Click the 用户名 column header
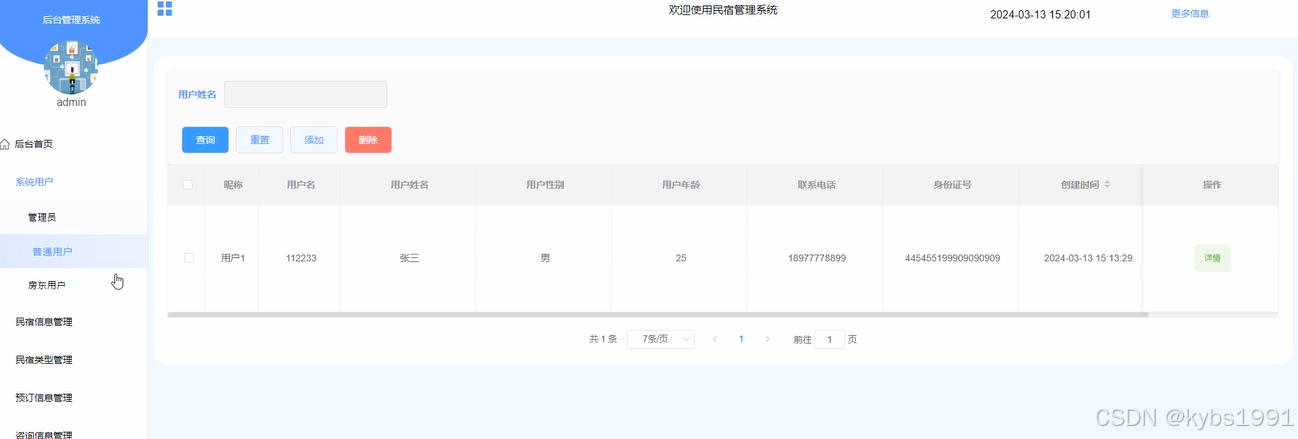This screenshot has width=1298, height=439. (301, 185)
